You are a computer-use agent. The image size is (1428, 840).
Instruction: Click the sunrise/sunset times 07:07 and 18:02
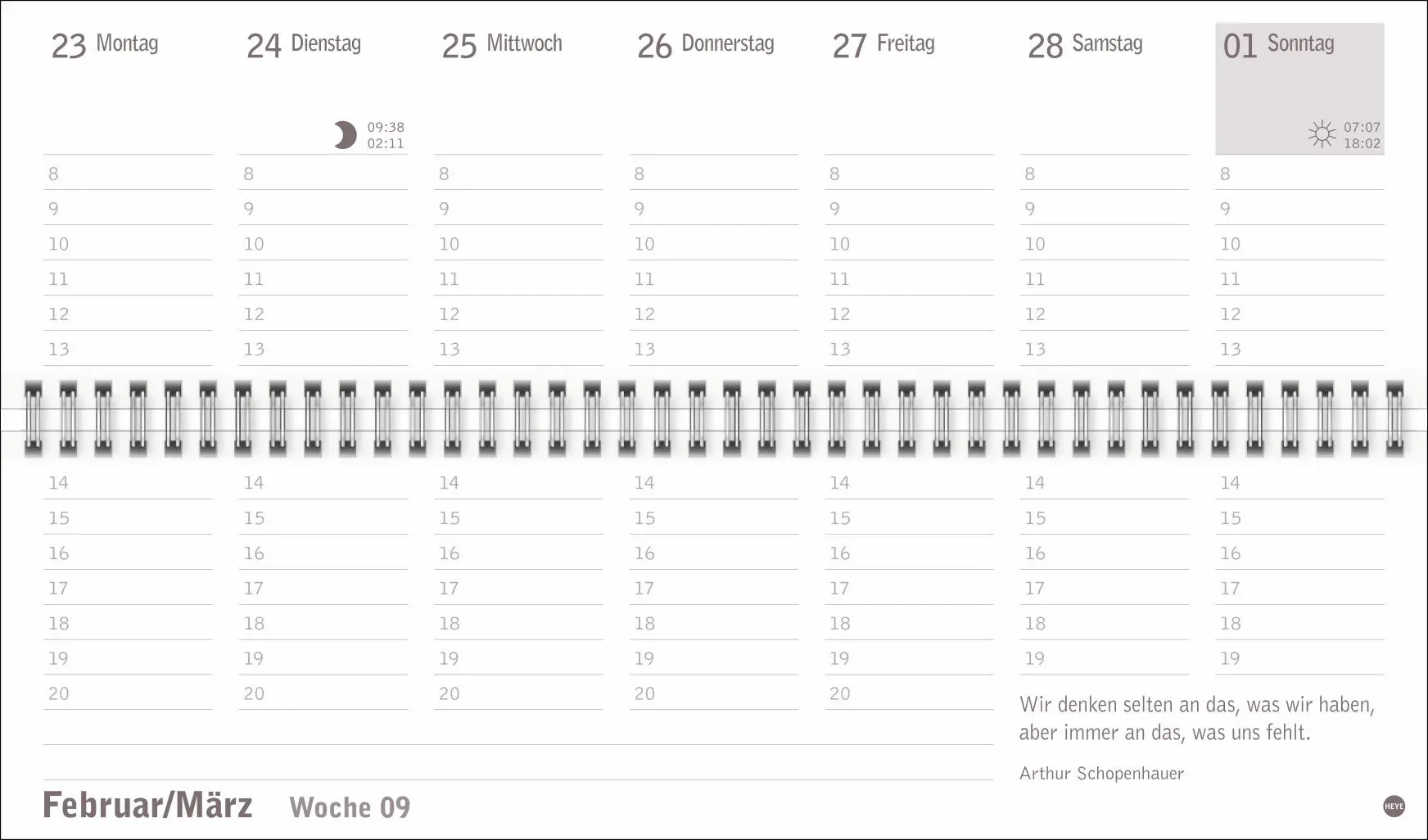tap(1362, 135)
